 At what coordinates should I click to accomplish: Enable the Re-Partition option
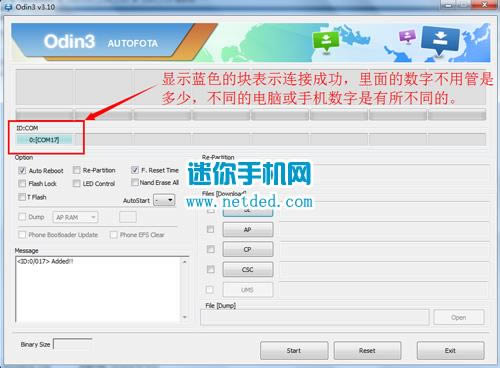point(77,170)
